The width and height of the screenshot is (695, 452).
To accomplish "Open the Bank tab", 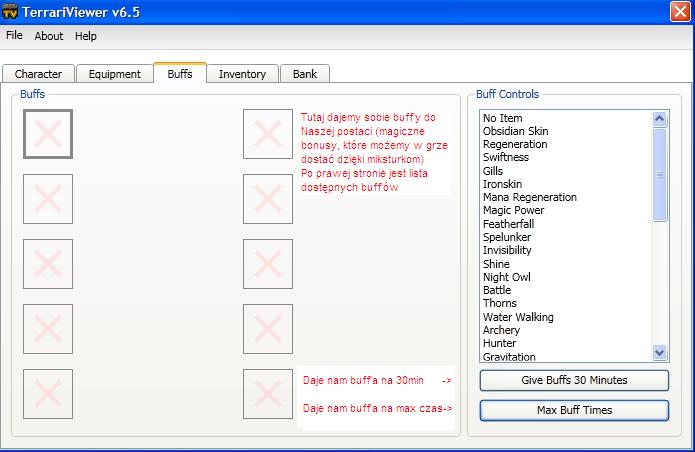I will pos(305,74).
